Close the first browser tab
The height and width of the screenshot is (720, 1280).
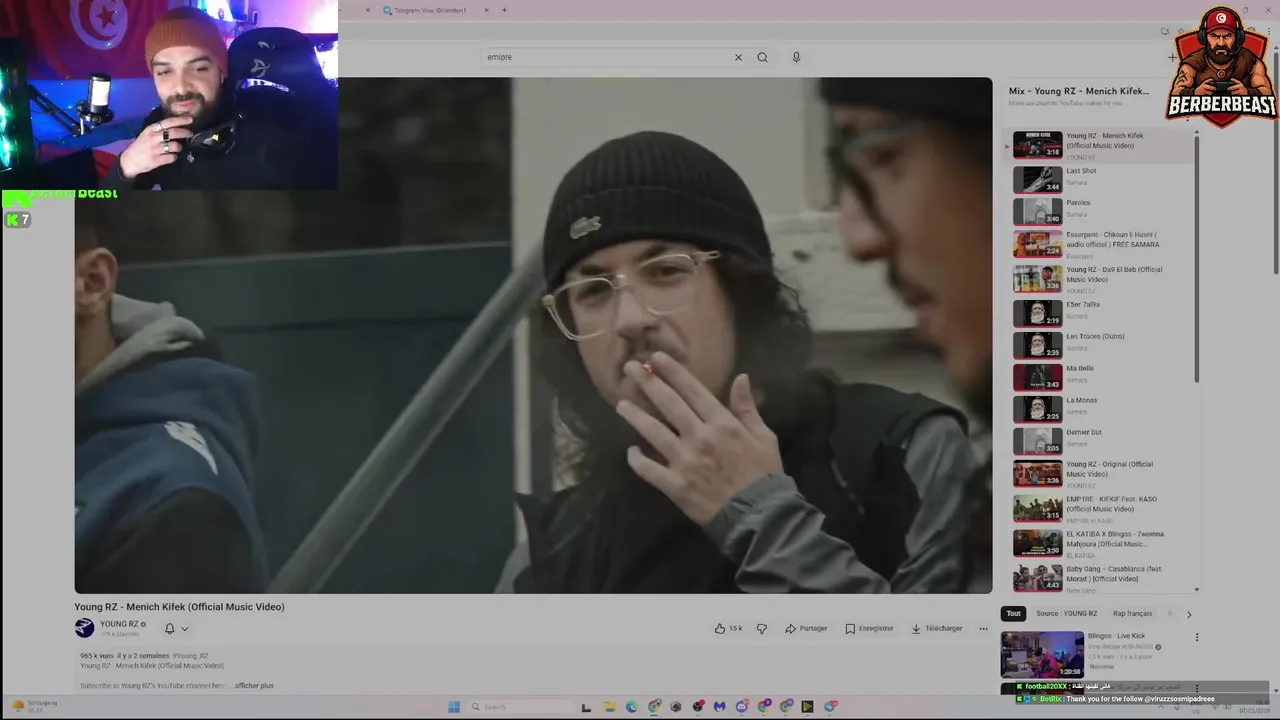[x=368, y=10]
